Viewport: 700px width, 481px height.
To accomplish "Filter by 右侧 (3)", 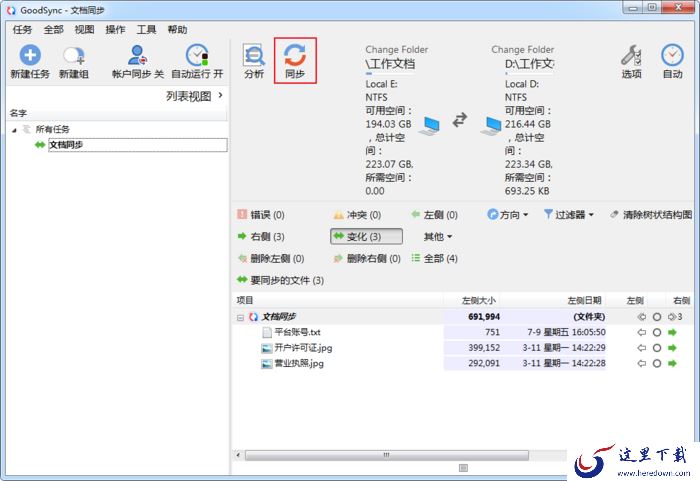I will tap(261, 236).
